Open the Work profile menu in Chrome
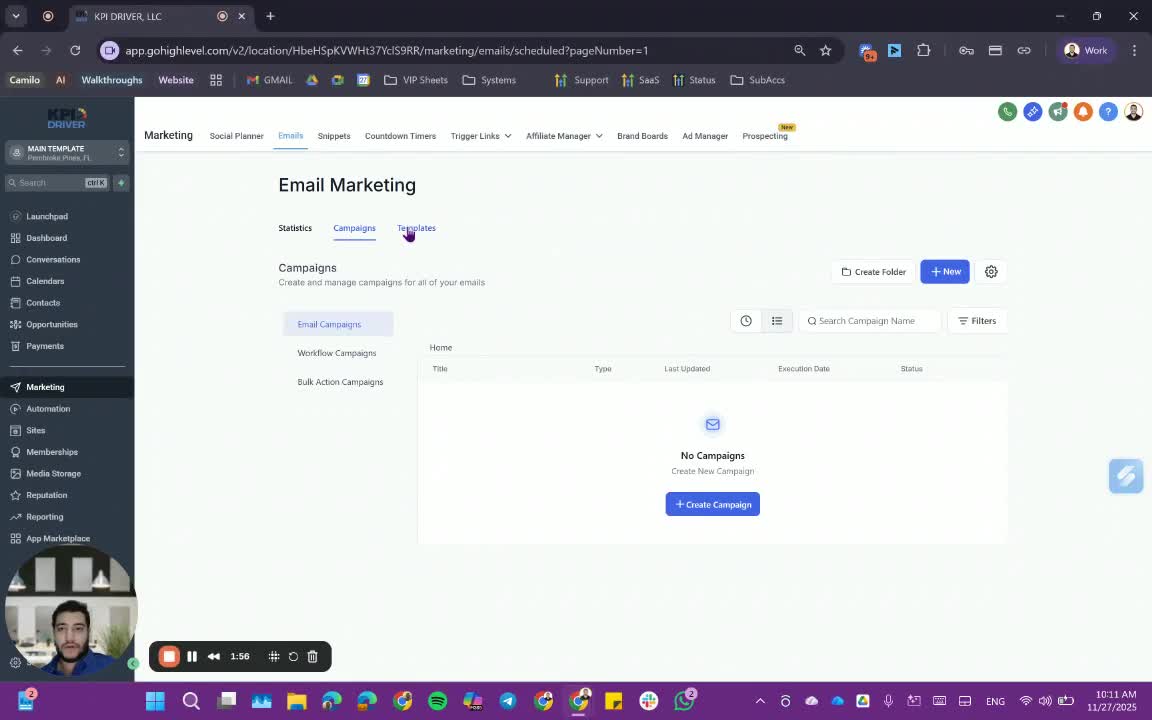Image resolution: width=1152 pixels, height=720 pixels. pyautogui.click(x=1086, y=51)
